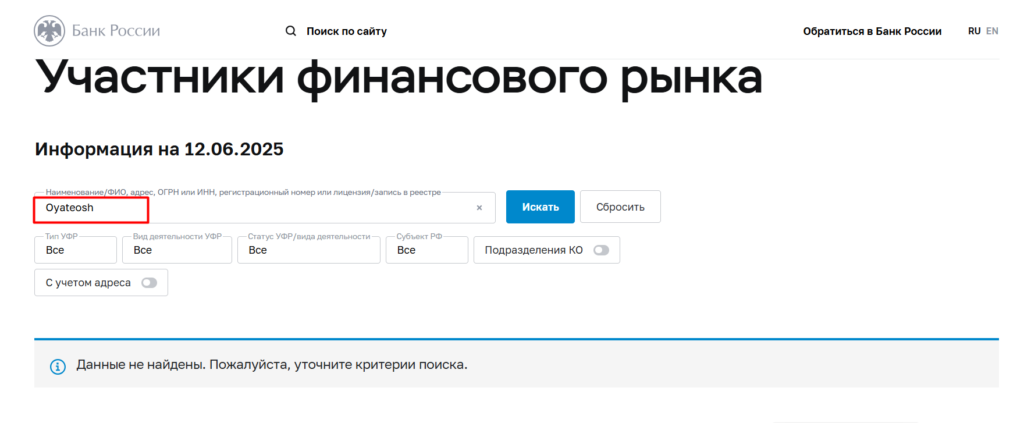1024x423 pixels.
Task: Click the Сбросить button
Action: [x=620, y=207]
